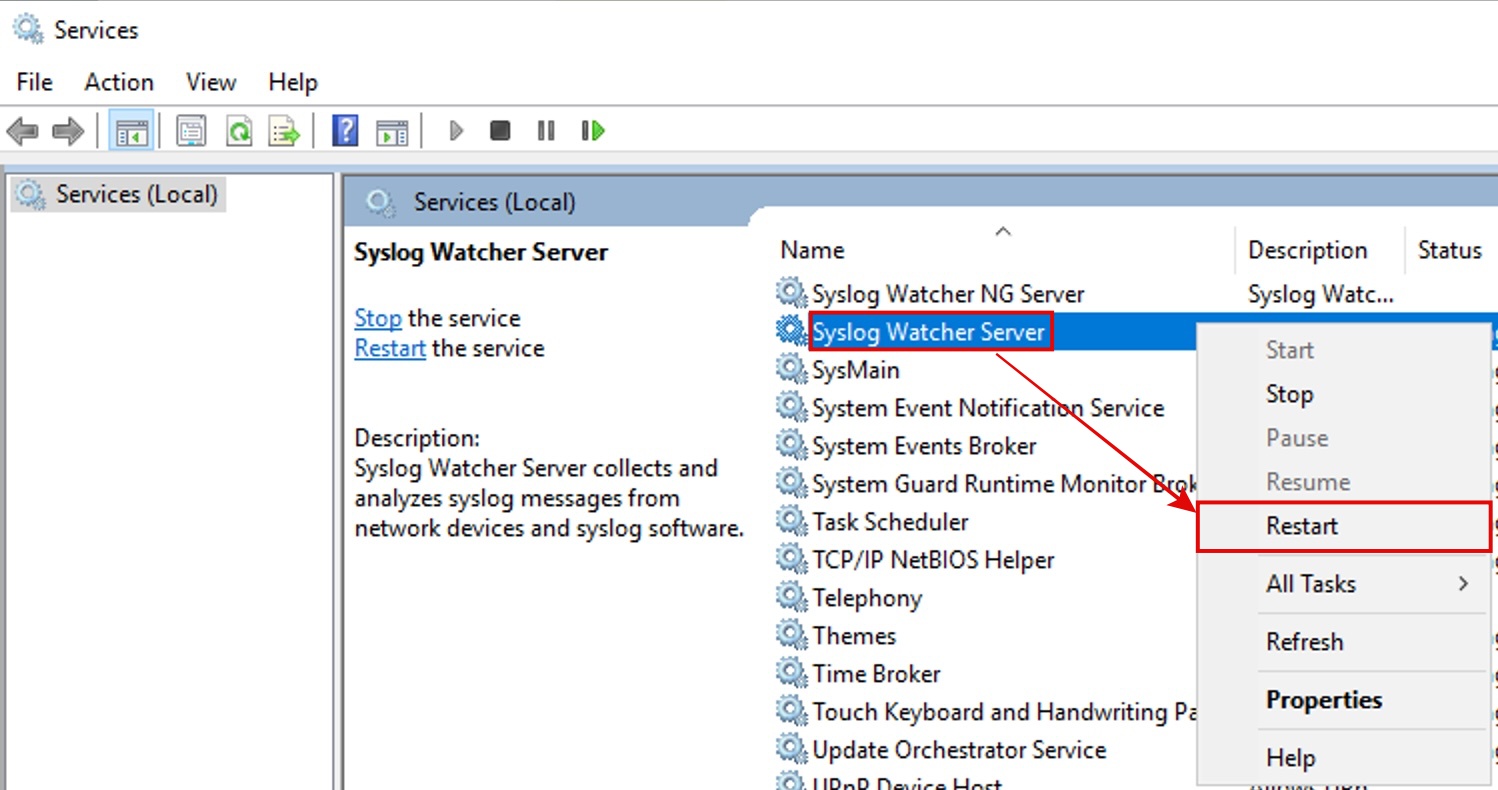Open the Action menu

pyautogui.click(x=119, y=82)
